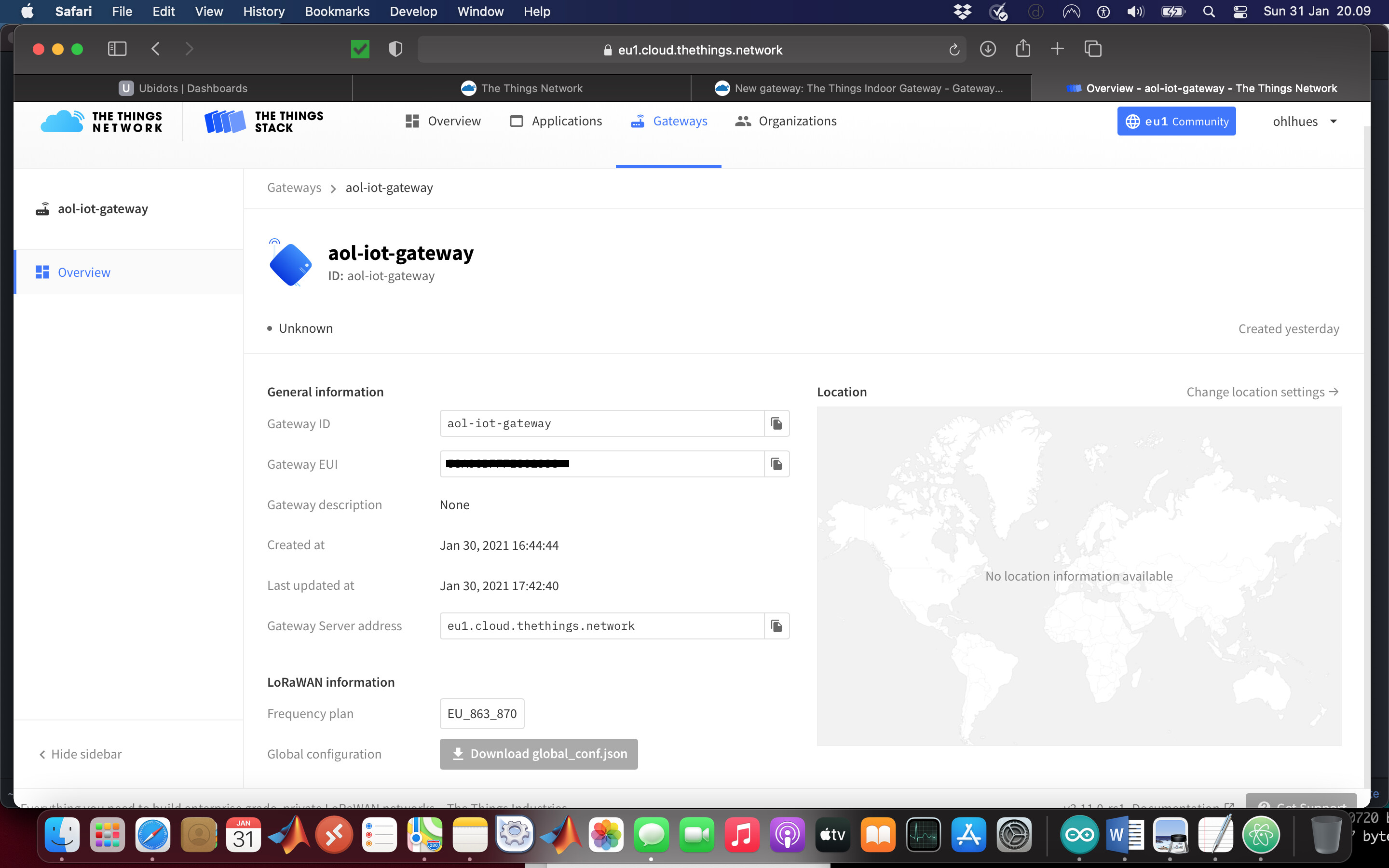The image size is (1389, 868).
Task: Click Download global_conf.json button
Action: click(538, 753)
